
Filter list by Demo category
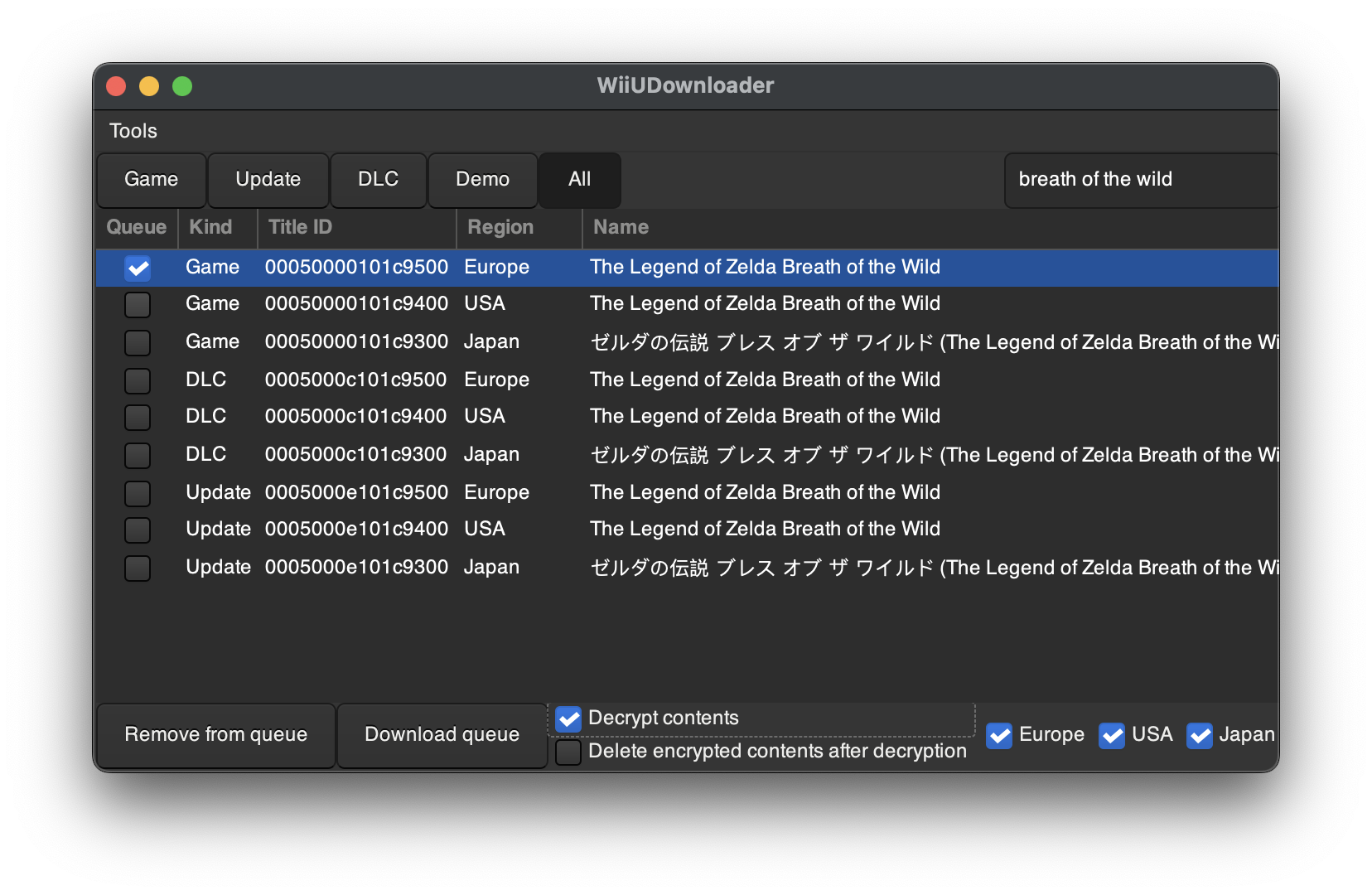click(483, 179)
